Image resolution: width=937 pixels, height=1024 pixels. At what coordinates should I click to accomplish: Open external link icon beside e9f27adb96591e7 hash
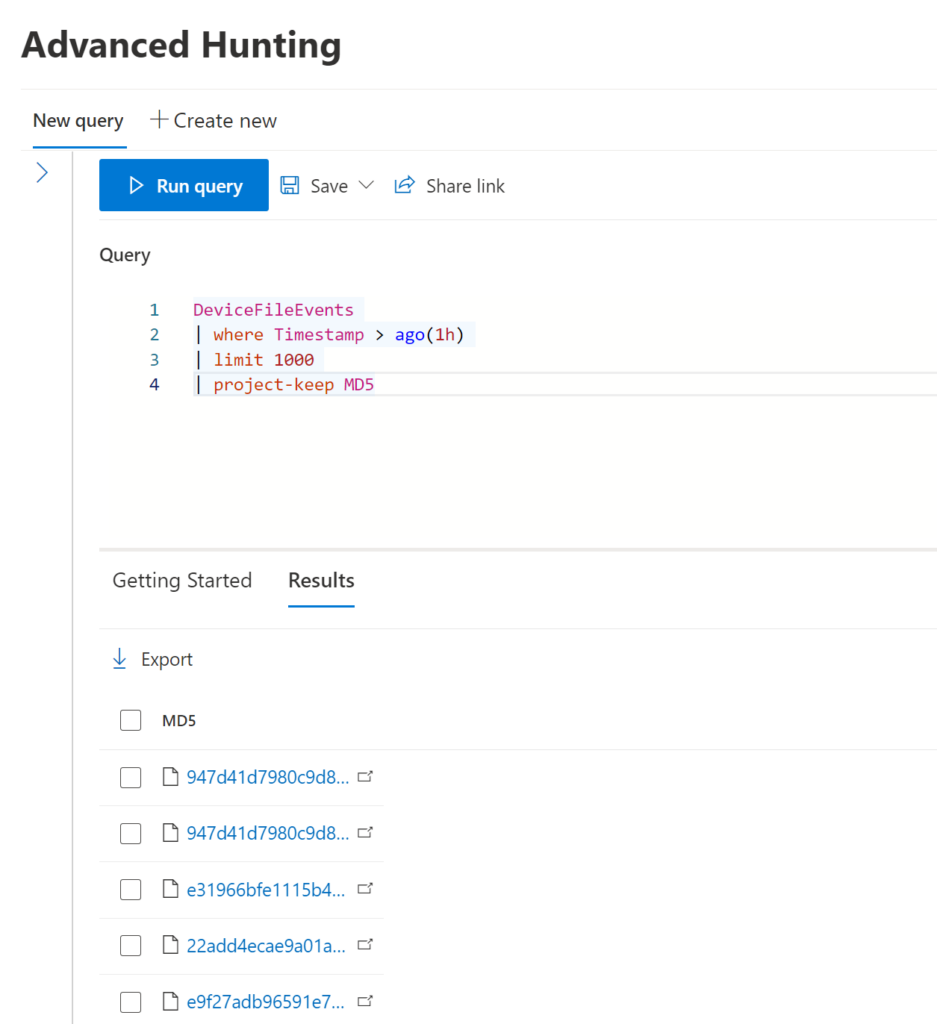(365, 1001)
